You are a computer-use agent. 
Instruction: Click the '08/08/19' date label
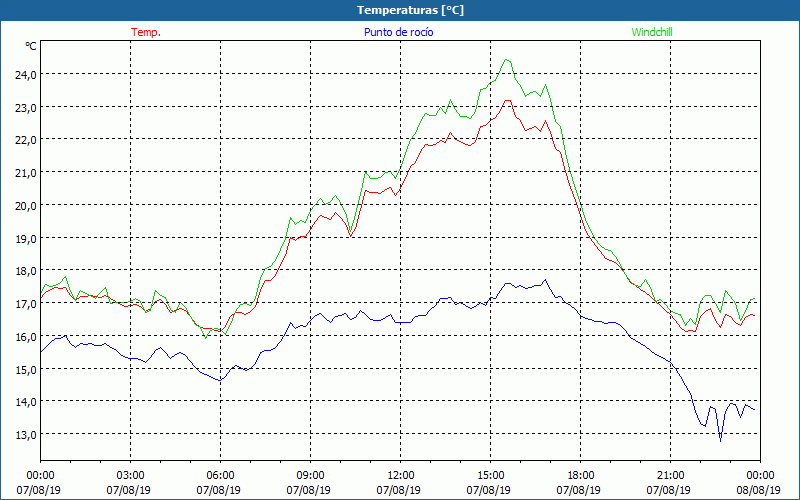point(758,490)
